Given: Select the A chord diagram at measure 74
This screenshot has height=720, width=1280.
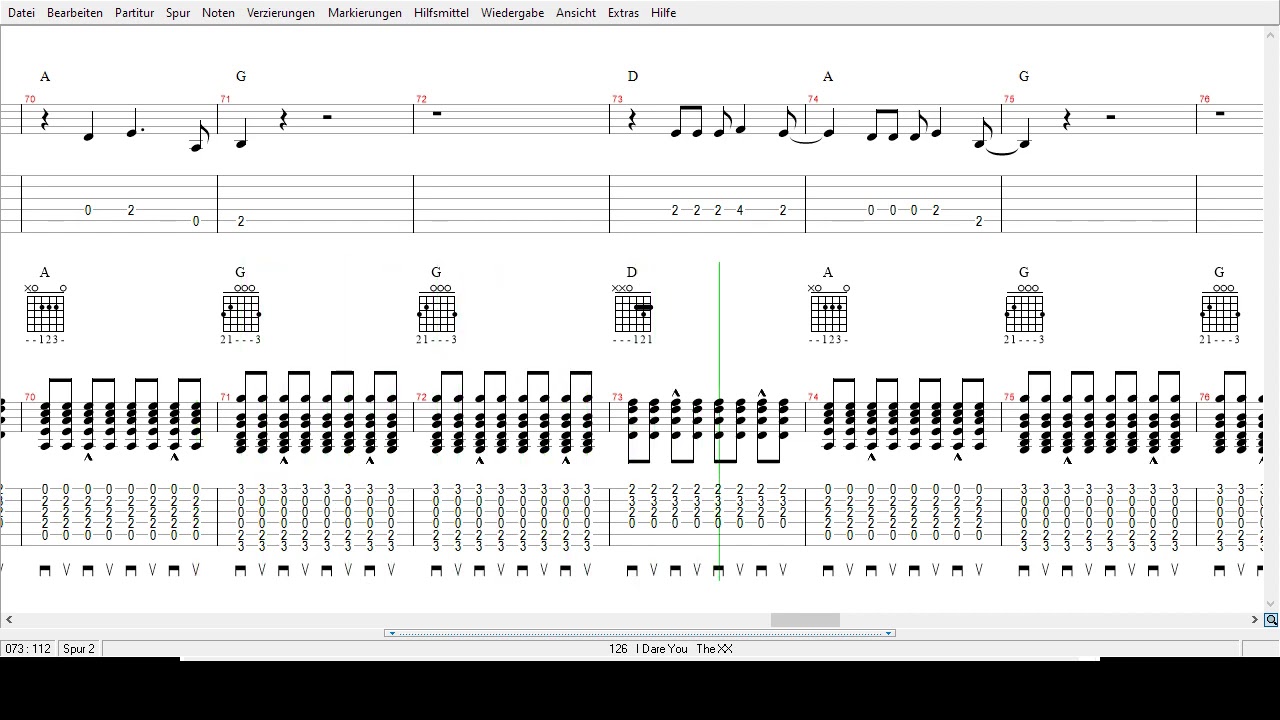Looking at the screenshot, I should coord(828,314).
